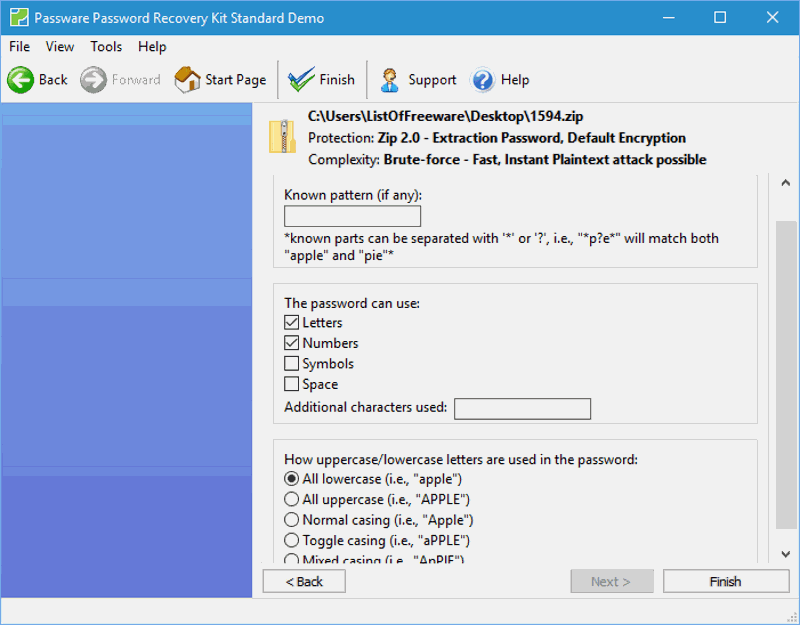Open the File menu

click(x=19, y=46)
